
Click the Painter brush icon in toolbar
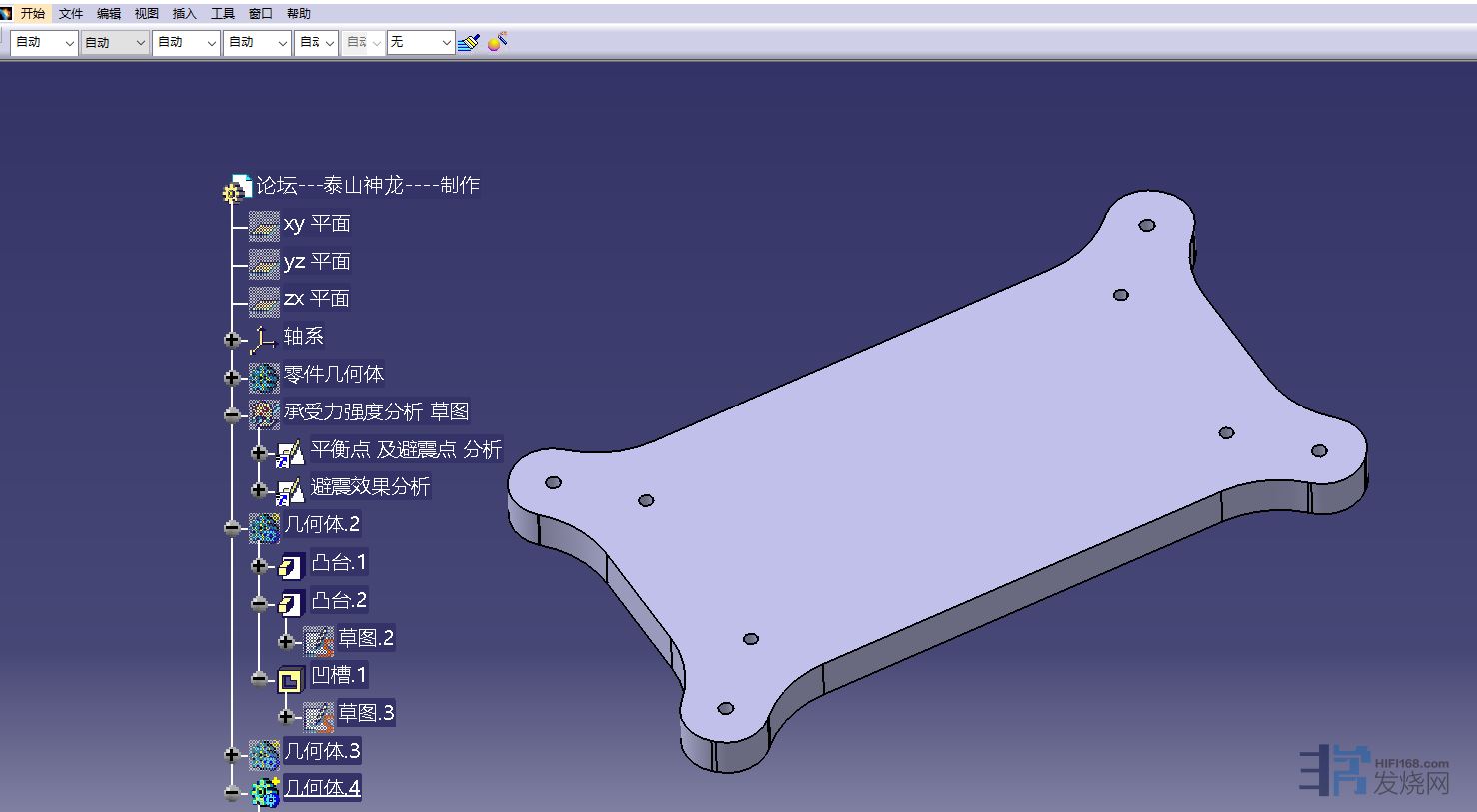468,42
